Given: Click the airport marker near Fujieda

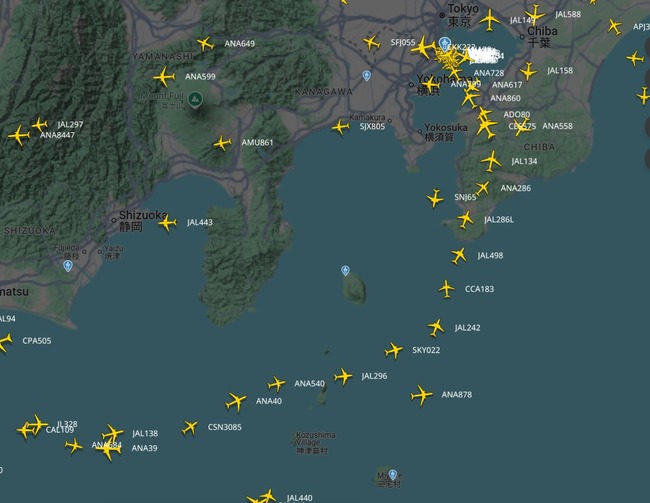Looking at the screenshot, I should tap(68, 266).
